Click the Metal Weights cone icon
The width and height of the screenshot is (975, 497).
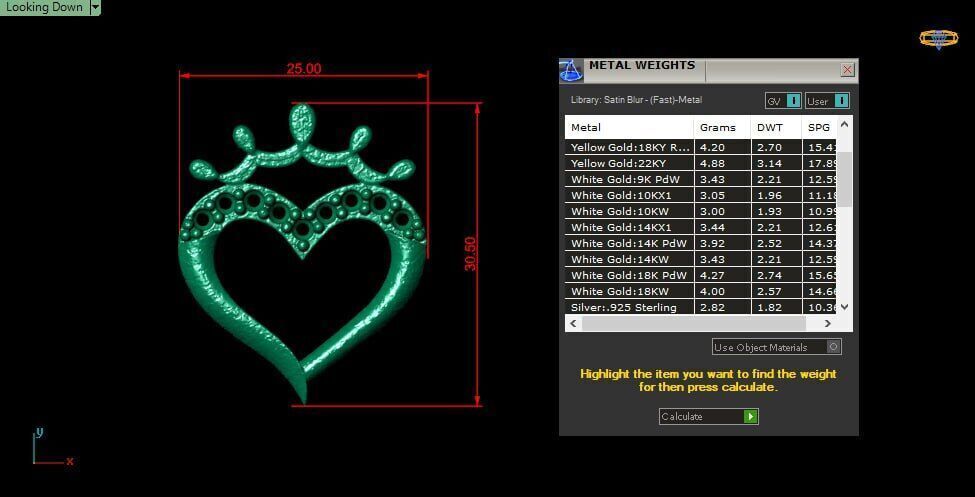click(x=571, y=70)
